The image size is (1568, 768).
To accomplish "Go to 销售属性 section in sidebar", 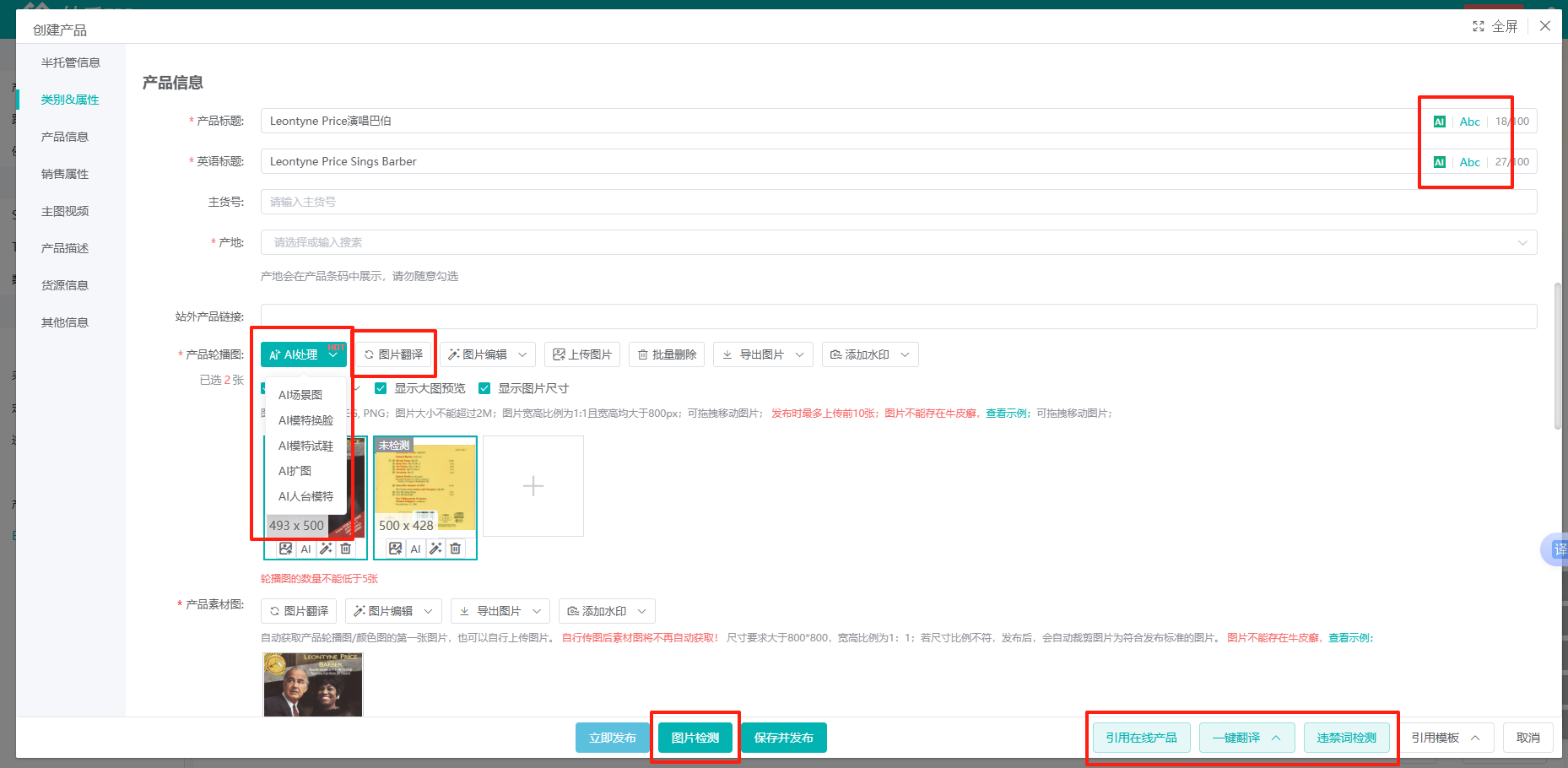I will click(65, 174).
